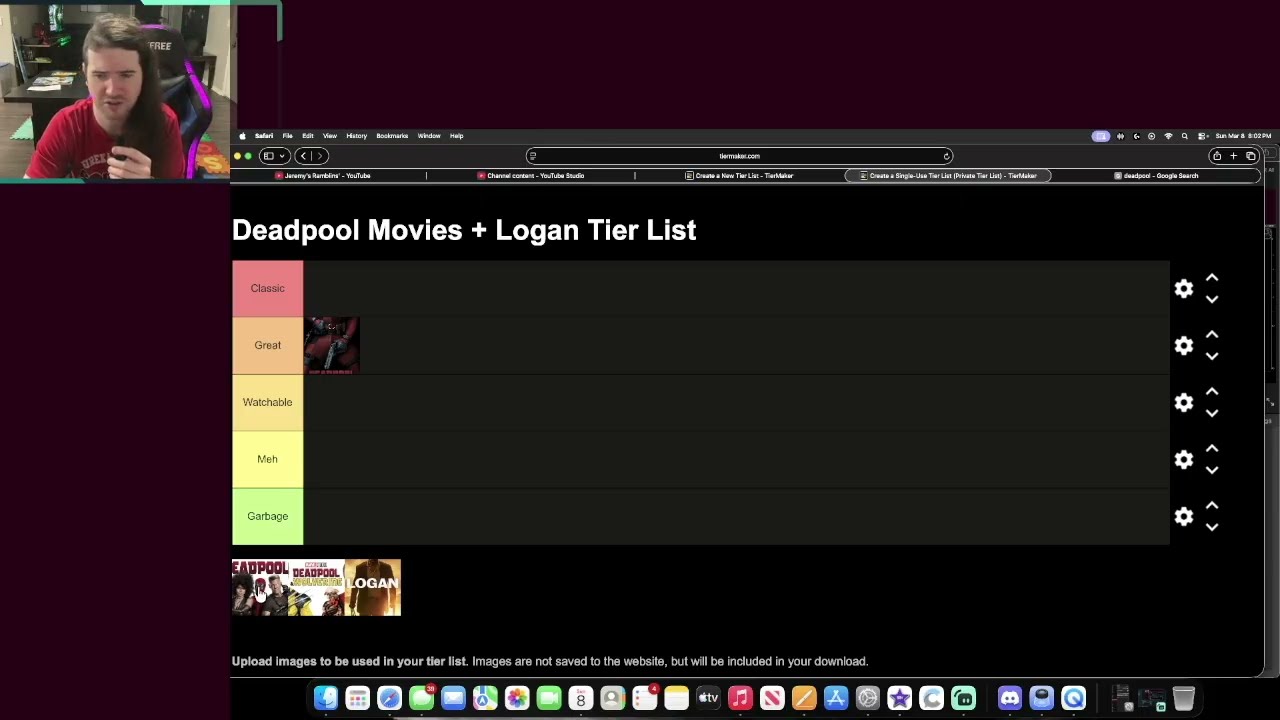Open Discord from the Dock
Image resolution: width=1280 pixels, height=720 pixels.
pyautogui.click(x=1010, y=698)
